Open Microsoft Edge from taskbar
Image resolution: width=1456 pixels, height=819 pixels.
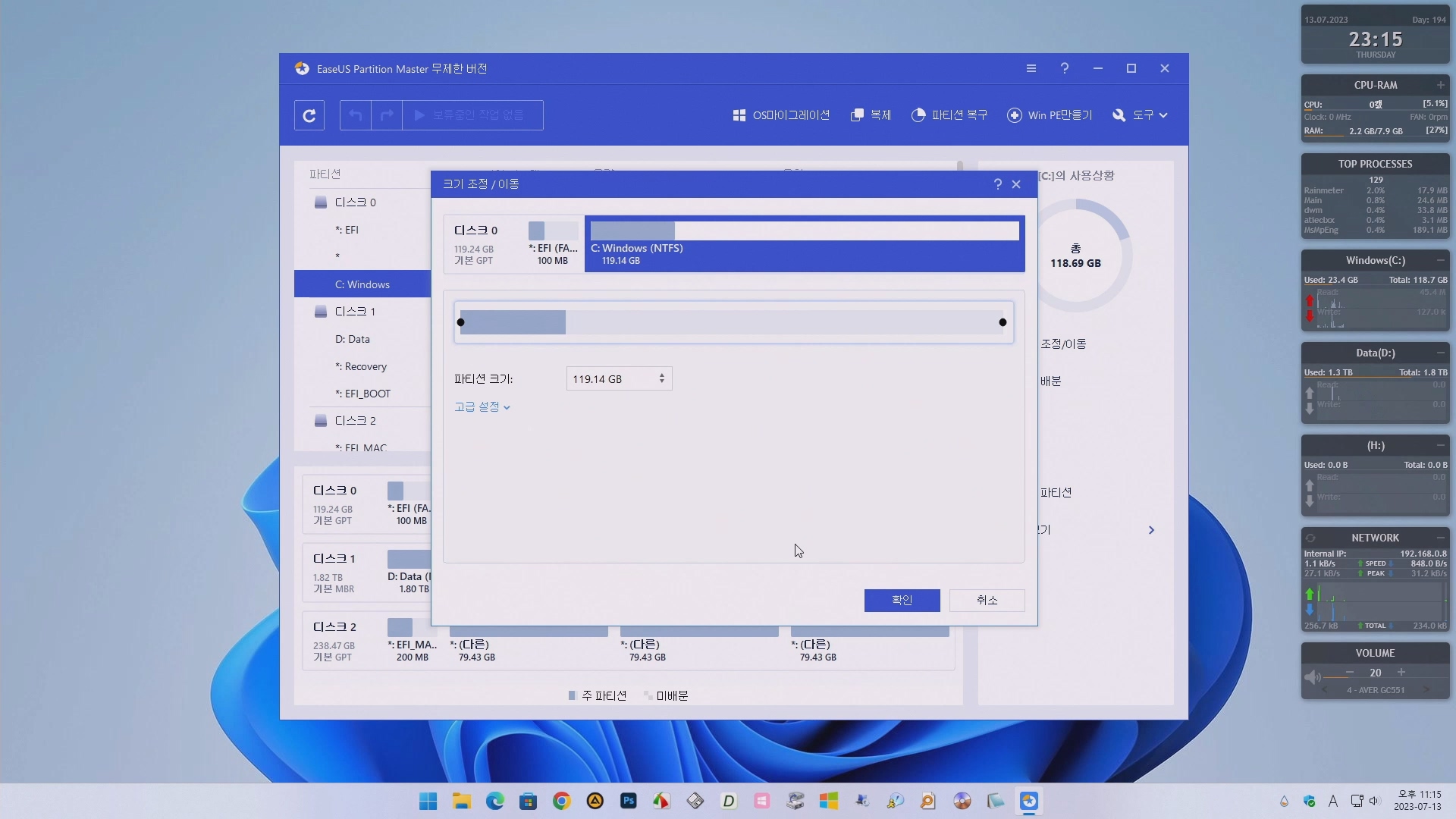click(x=494, y=801)
